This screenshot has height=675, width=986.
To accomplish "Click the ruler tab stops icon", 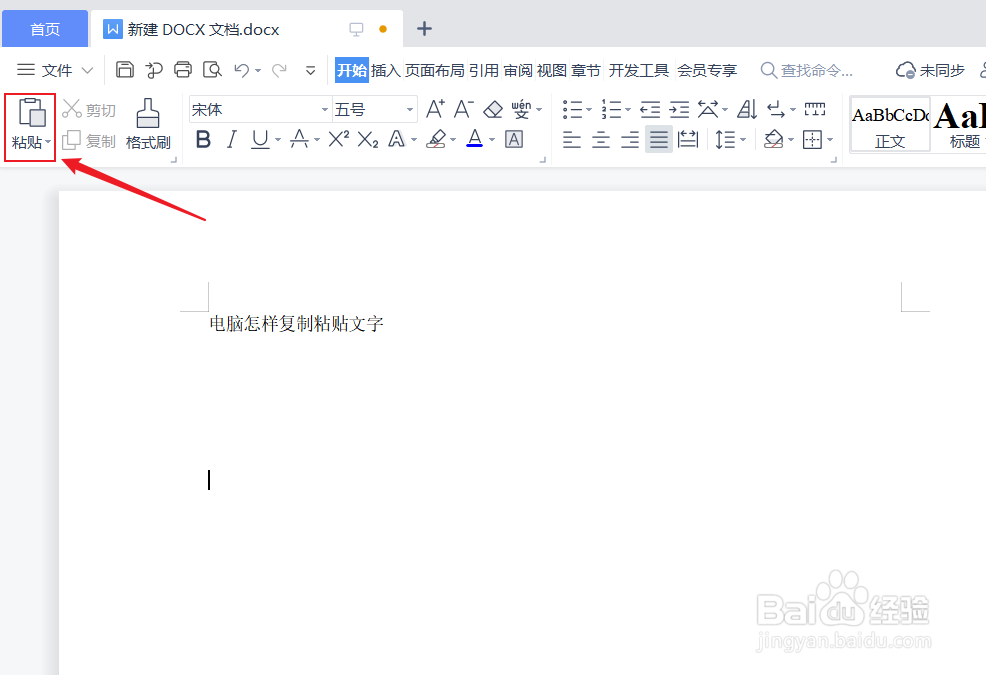I will [815, 109].
